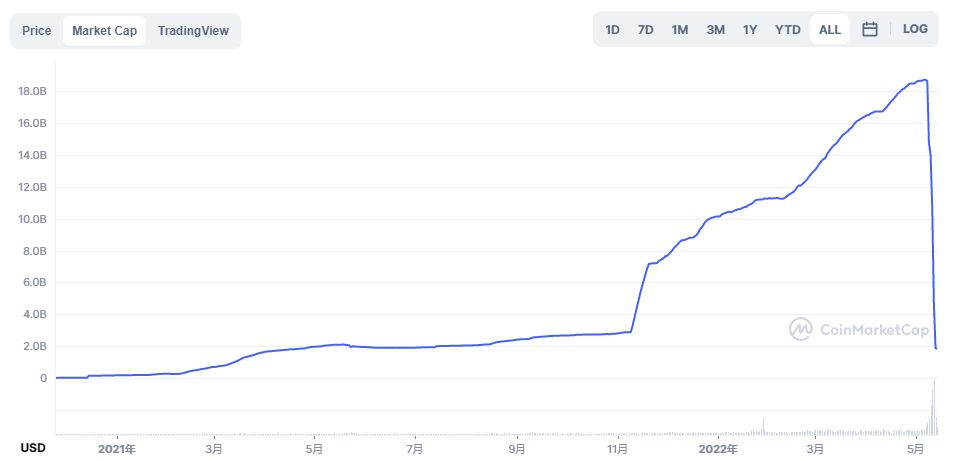Open the calendar date range picker
This screenshot has height=461, width=956.
click(870, 29)
